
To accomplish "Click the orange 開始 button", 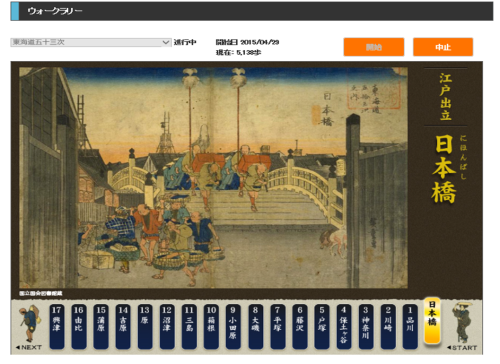I will pos(374,47).
